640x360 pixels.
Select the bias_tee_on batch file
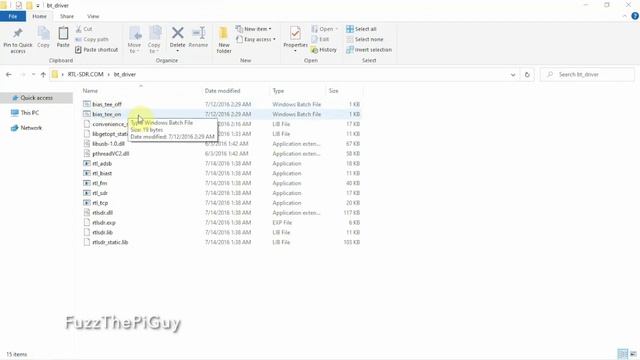221,114
